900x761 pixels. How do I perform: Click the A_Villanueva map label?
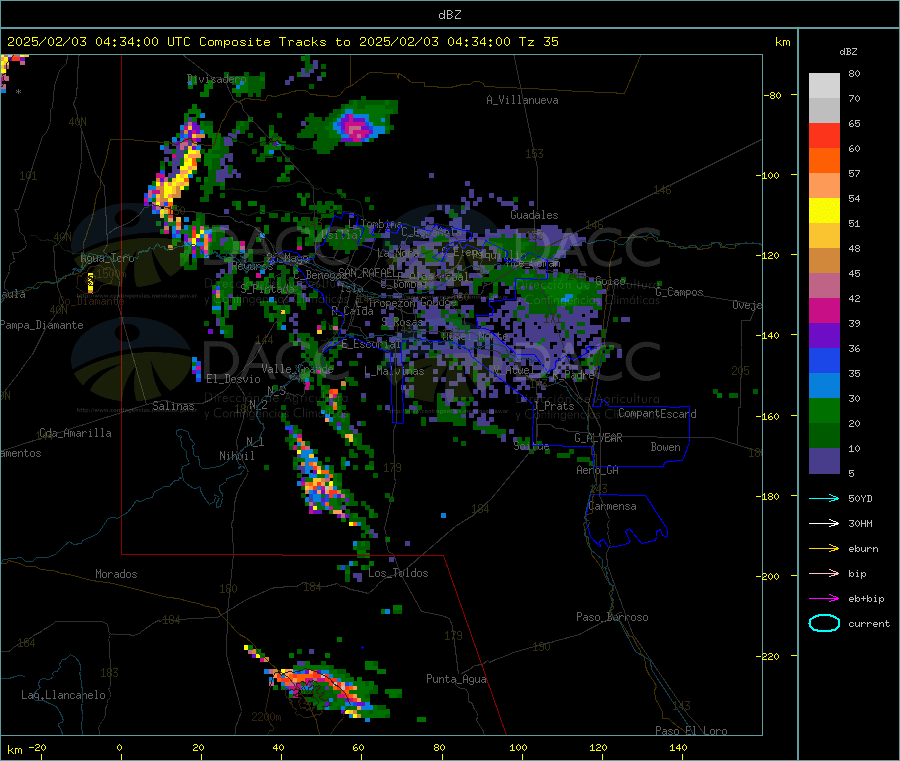click(522, 100)
